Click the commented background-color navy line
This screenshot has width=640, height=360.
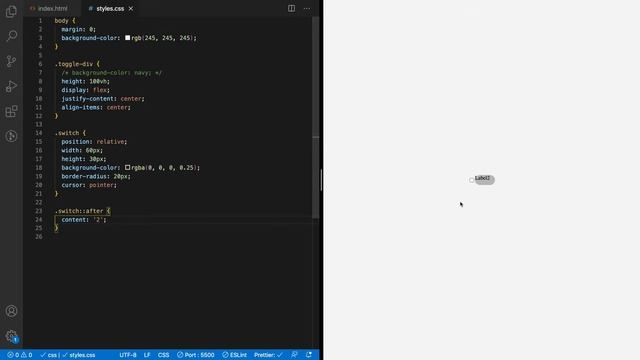111,73
